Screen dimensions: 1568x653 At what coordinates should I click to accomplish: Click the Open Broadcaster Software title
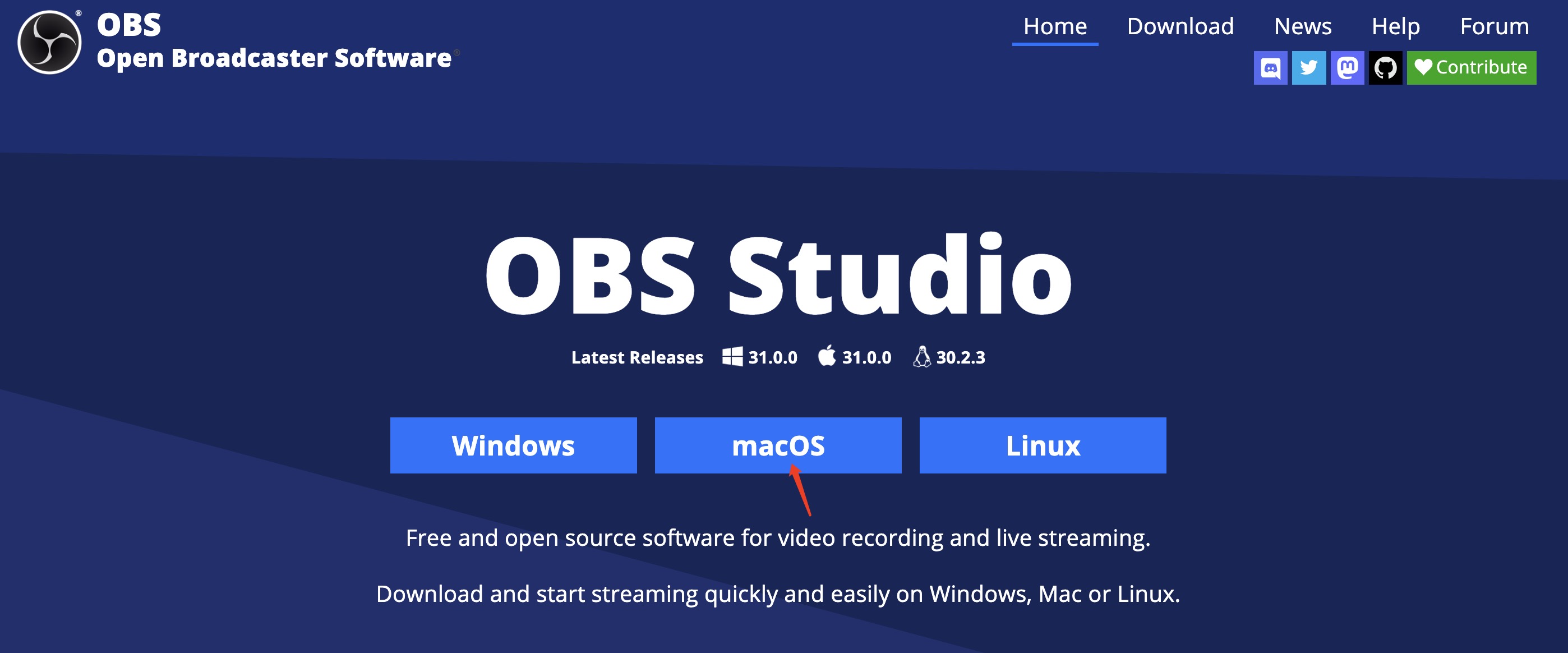274,58
